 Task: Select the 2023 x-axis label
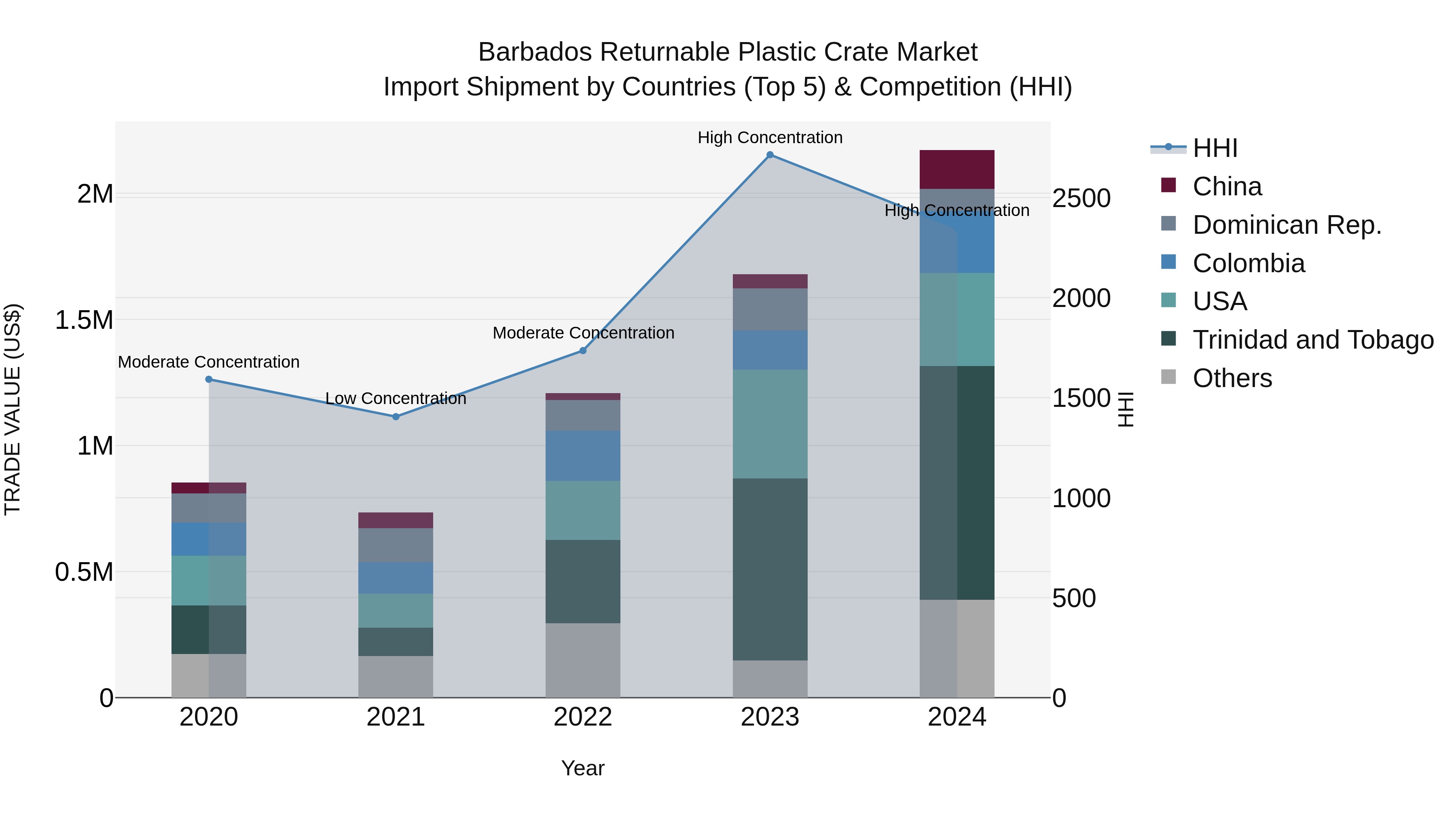point(770,717)
